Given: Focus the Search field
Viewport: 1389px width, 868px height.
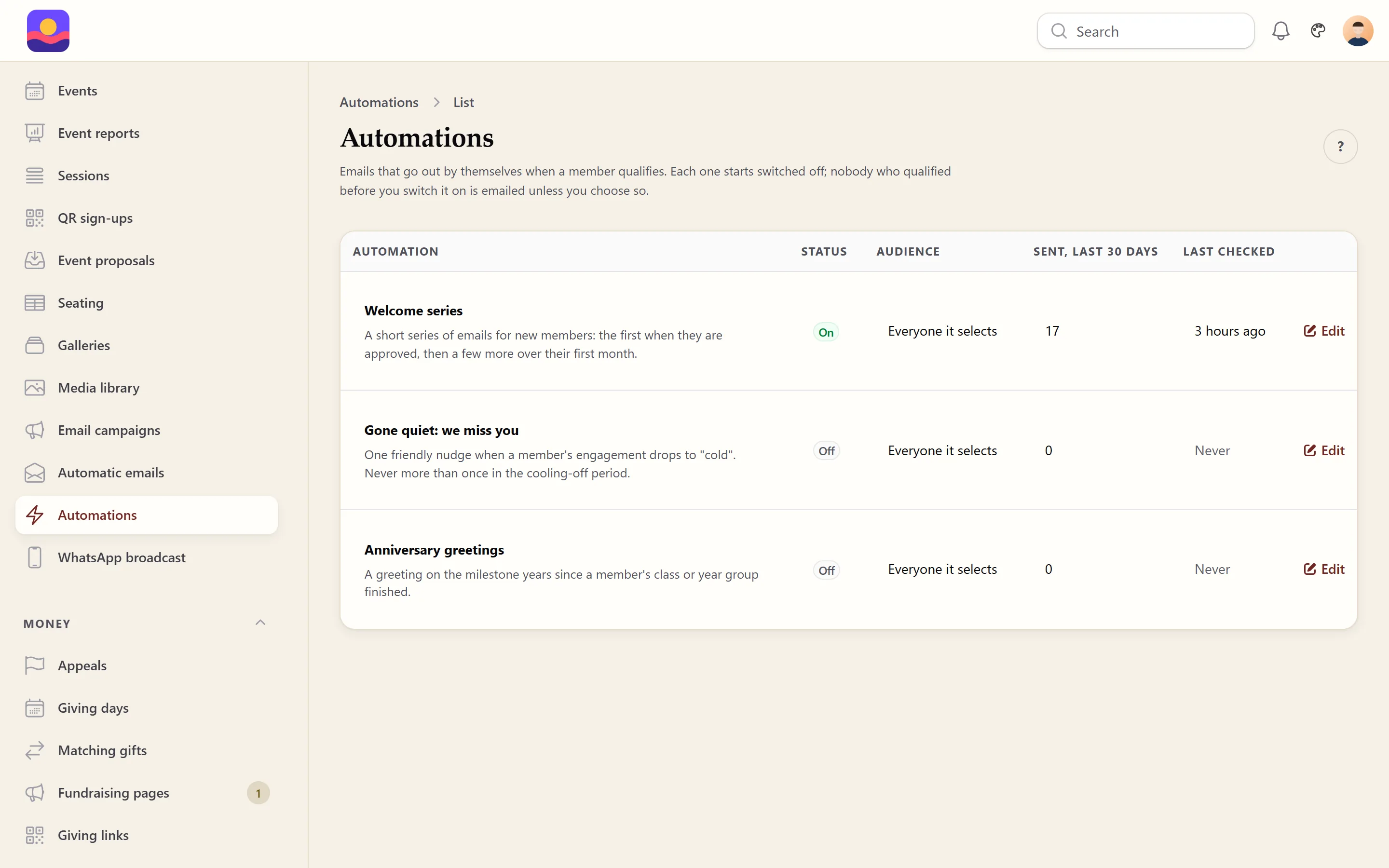Looking at the screenshot, I should 1145,31.
